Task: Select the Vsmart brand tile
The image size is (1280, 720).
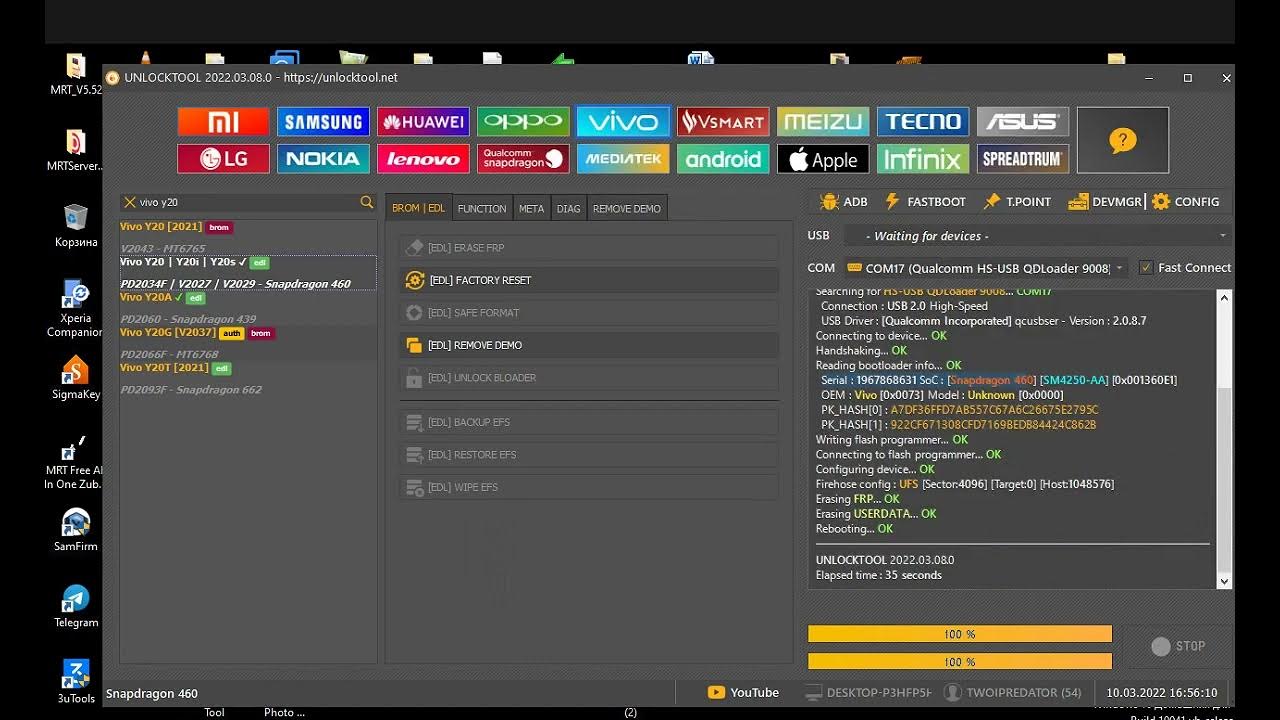Action: pos(723,122)
